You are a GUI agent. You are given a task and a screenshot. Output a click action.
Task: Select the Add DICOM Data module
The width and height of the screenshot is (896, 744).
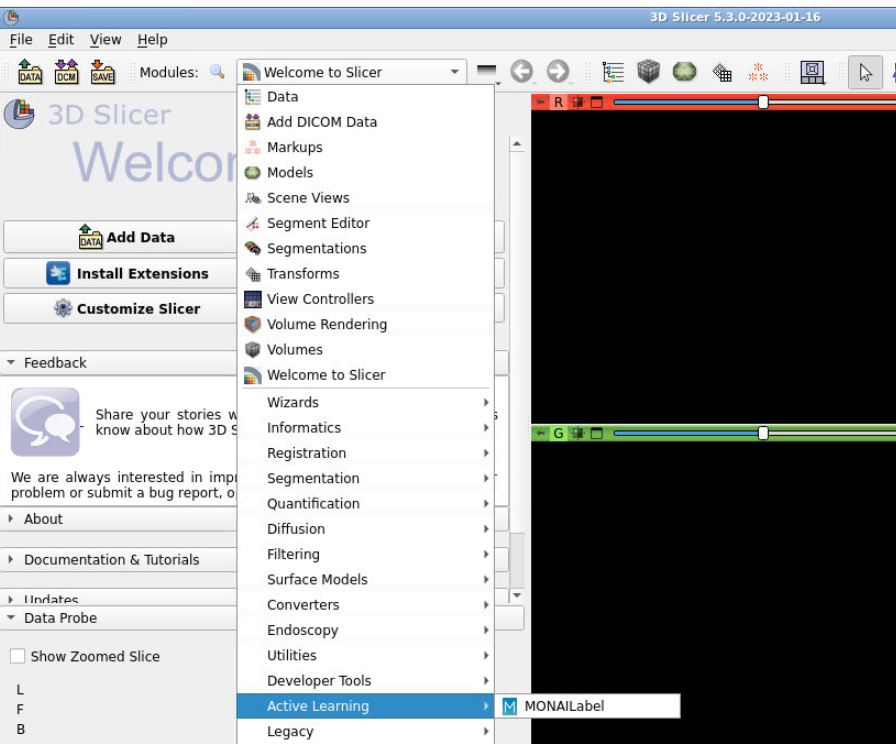(320, 121)
